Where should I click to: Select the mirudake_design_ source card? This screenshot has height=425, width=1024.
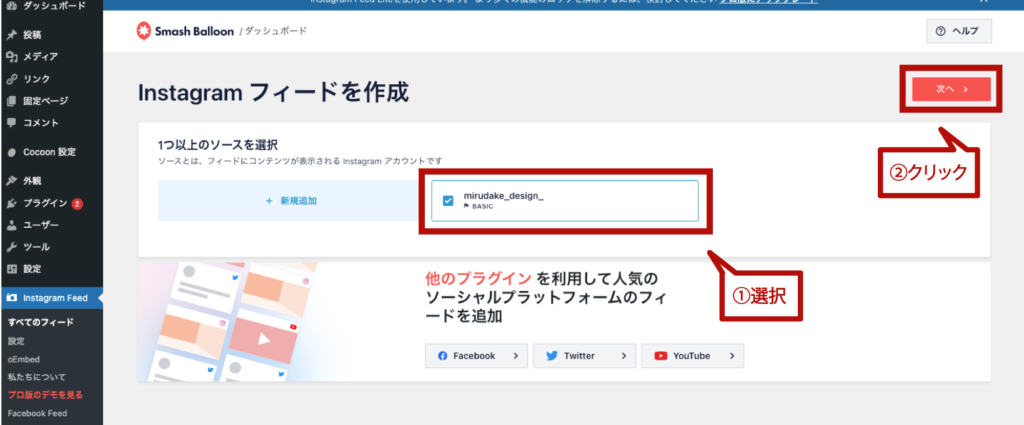click(565, 201)
